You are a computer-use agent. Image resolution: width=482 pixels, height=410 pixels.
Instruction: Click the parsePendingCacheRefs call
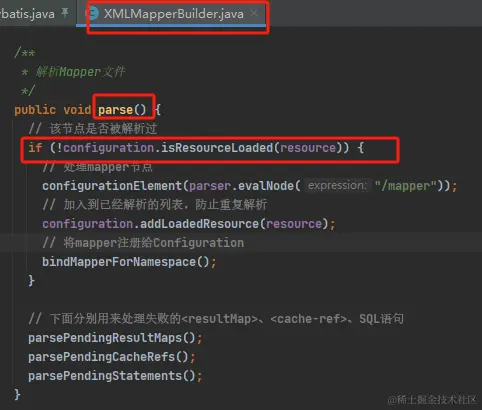(101, 357)
